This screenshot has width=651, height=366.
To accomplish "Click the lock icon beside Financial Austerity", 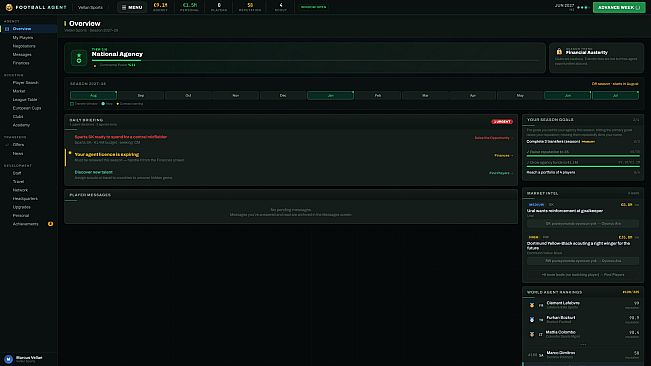I will point(559,51).
